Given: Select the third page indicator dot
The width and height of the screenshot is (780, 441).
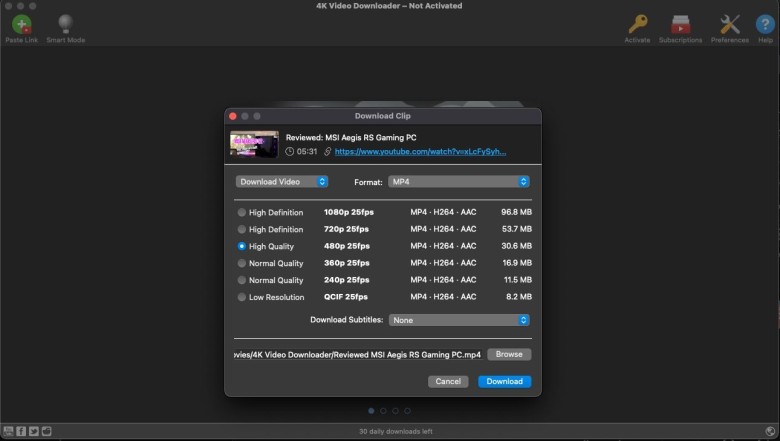Looking at the screenshot, I should pyautogui.click(x=395, y=411).
